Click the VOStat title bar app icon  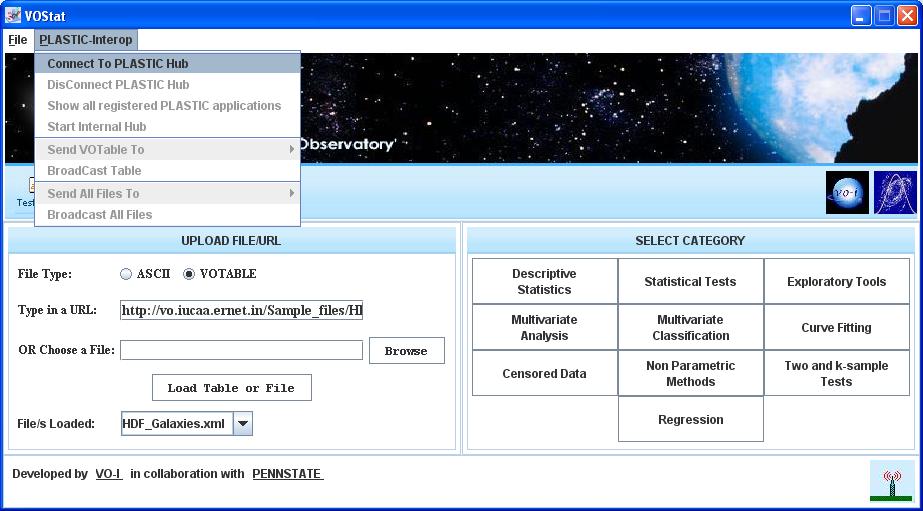coord(12,15)
